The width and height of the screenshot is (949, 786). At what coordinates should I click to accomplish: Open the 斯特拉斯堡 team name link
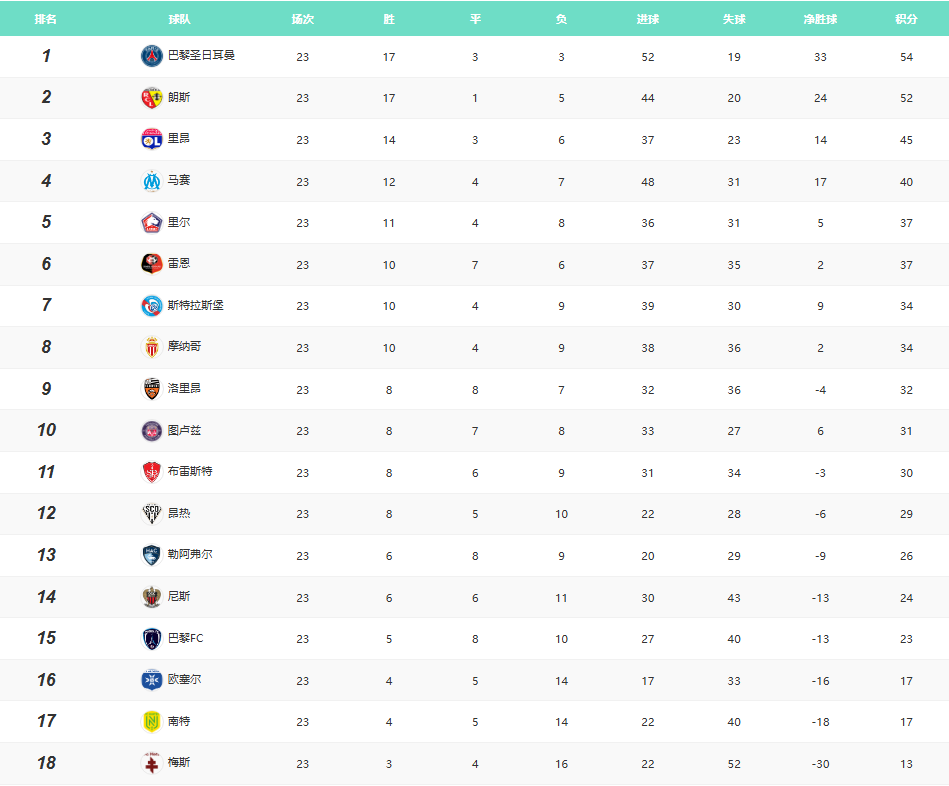point(195,305)
